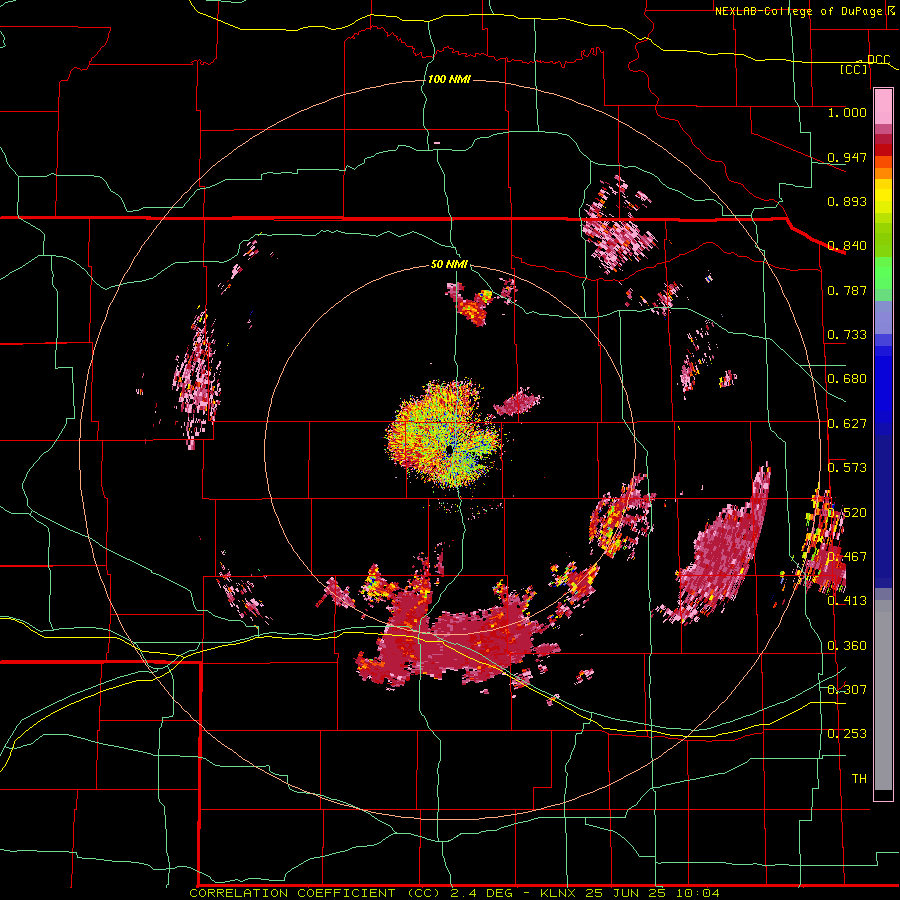Click the 0.893 scale value

[x=847, y=201]
